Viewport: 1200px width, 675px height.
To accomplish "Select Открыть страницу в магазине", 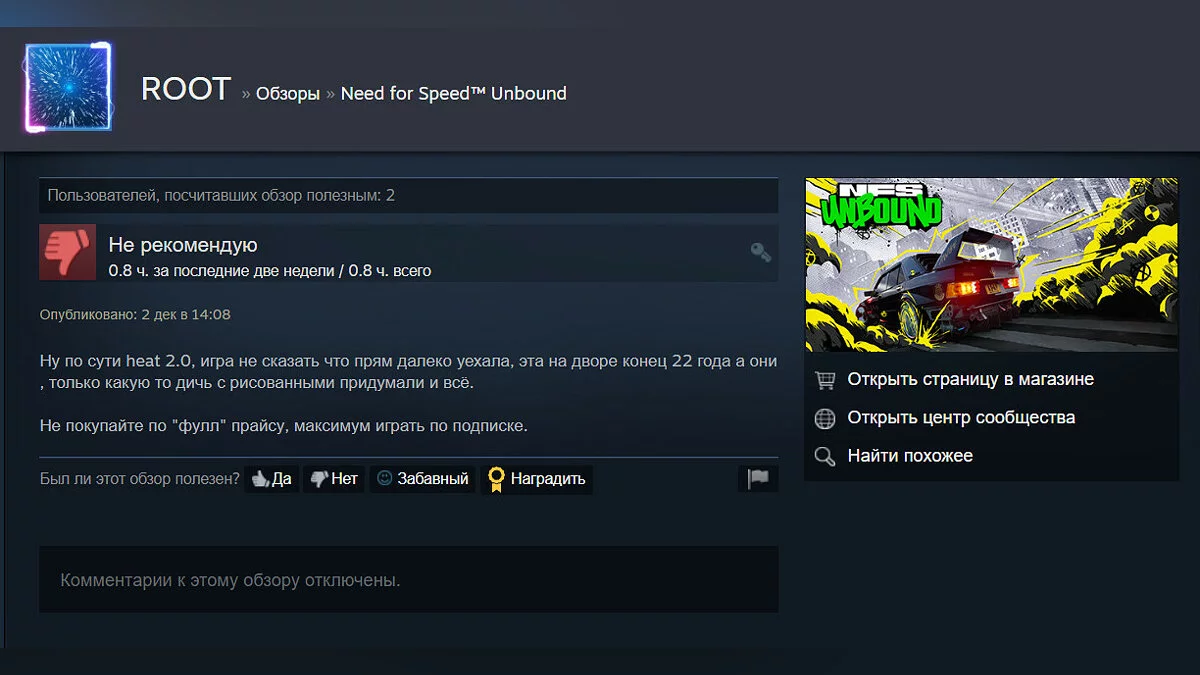I will [x=970, y=380].
